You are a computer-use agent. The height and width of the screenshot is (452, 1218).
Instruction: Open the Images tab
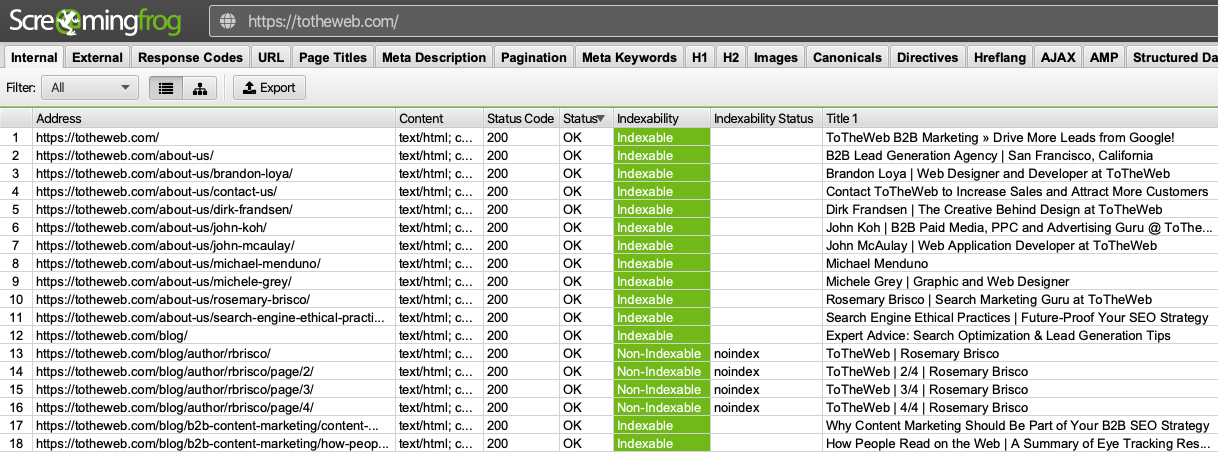776,58
